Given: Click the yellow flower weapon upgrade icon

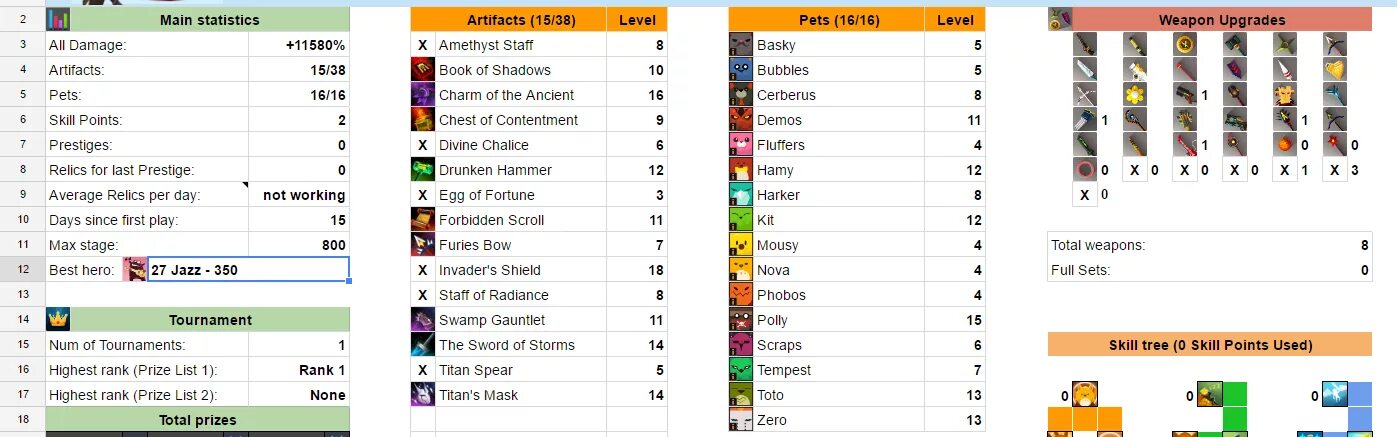Looking at the screenshot, I should [1134, 95].
